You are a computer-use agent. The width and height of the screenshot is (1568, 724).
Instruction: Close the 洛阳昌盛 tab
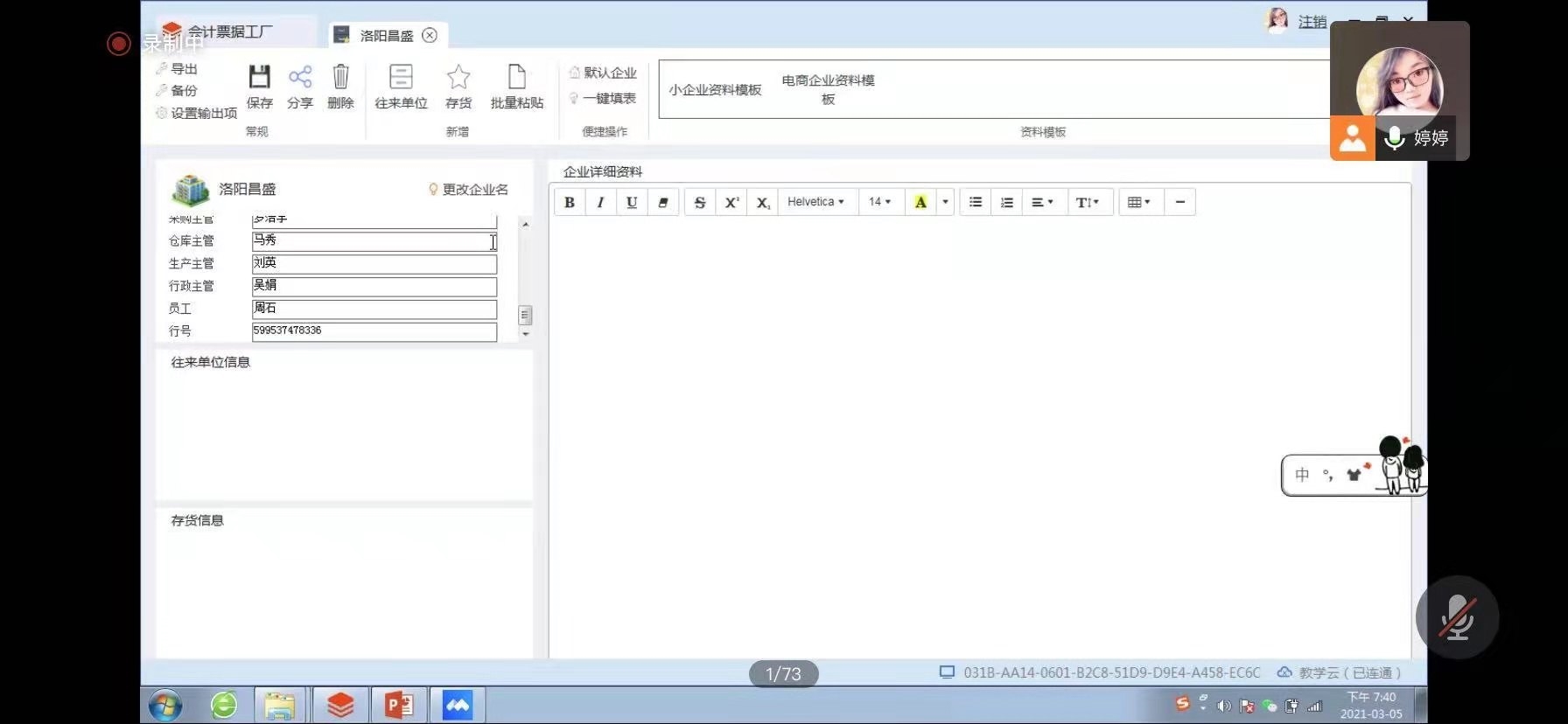pyautogui.click(x=430, y=35)
